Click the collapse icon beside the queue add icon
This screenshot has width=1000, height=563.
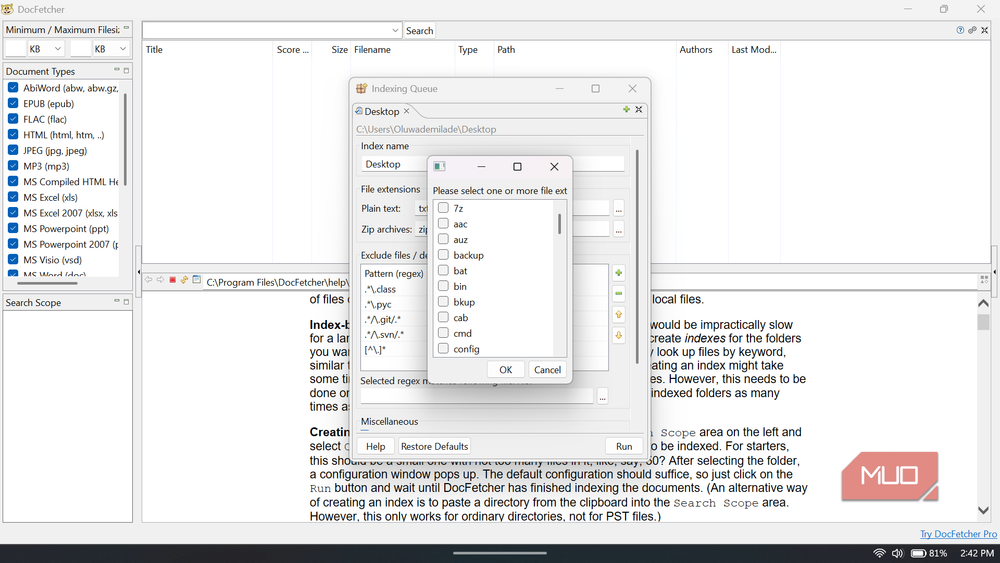[638, 110]
